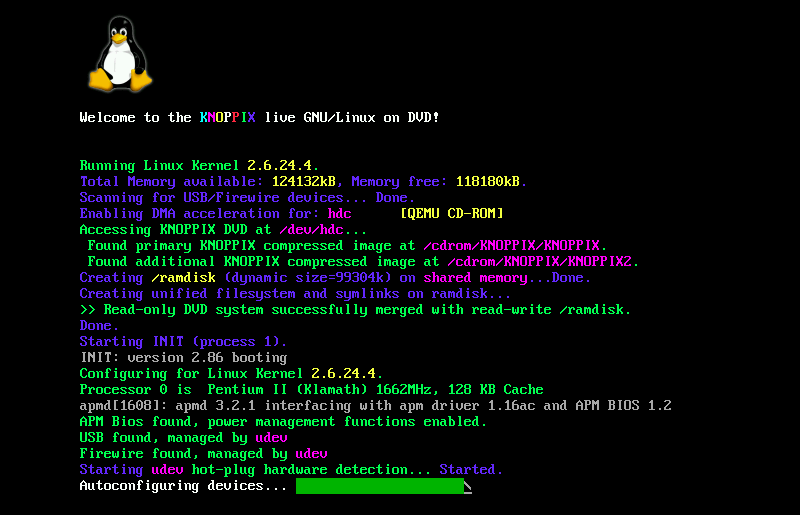Click the 'Started.' status text
This screenshot has width=800, height=515.
(x=471, y=470)
